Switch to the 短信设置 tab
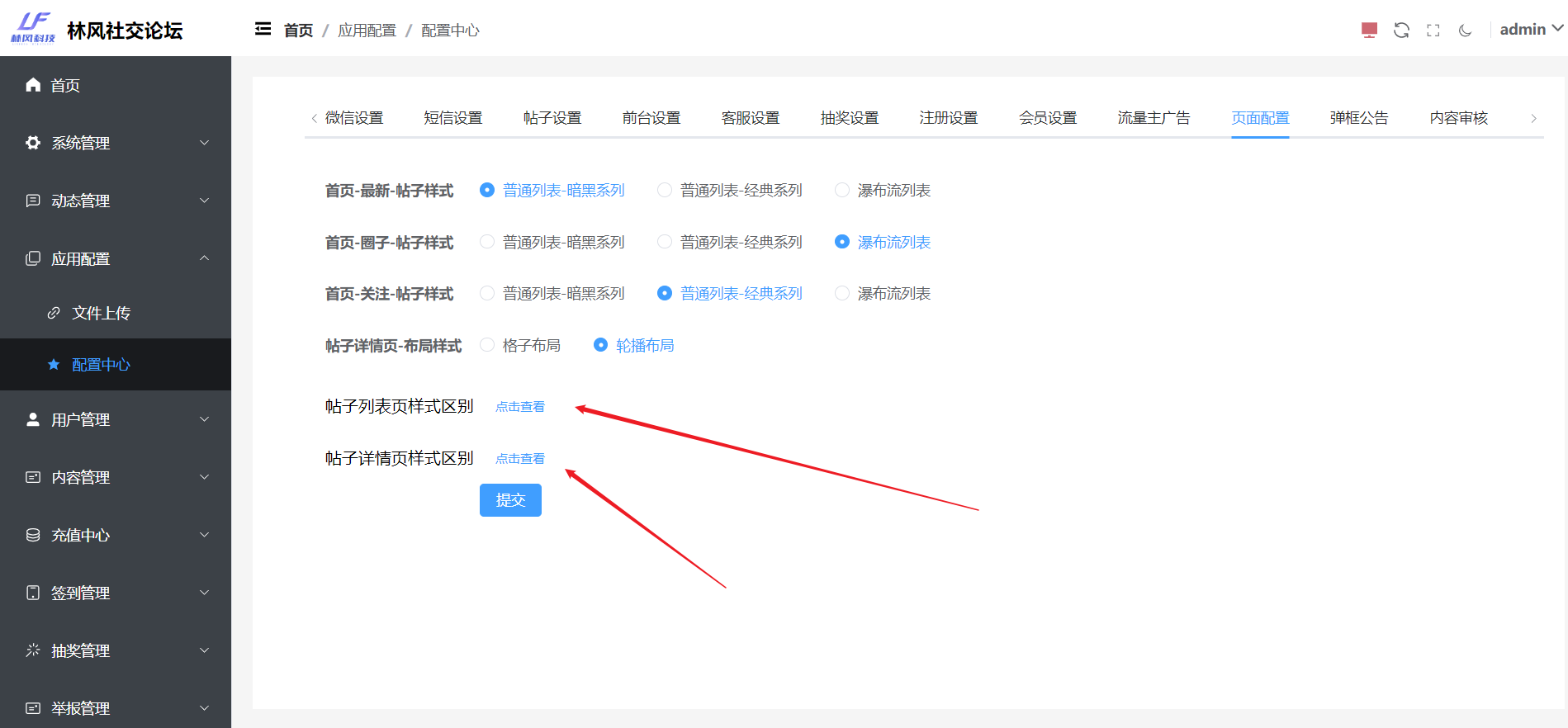 pos(453,118)
